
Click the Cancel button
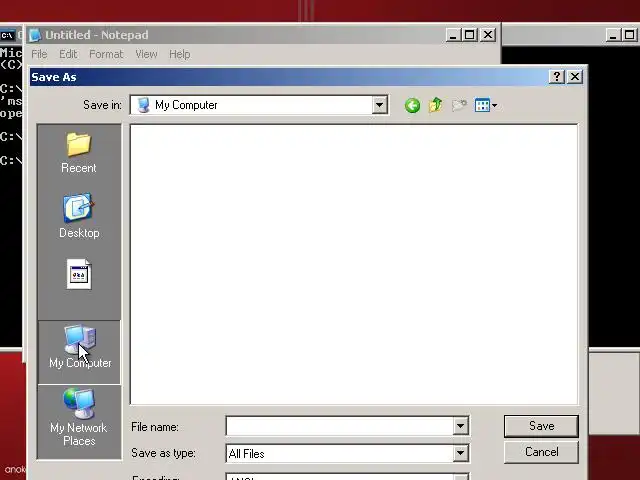pyautogui.click(x=541, y=452)
